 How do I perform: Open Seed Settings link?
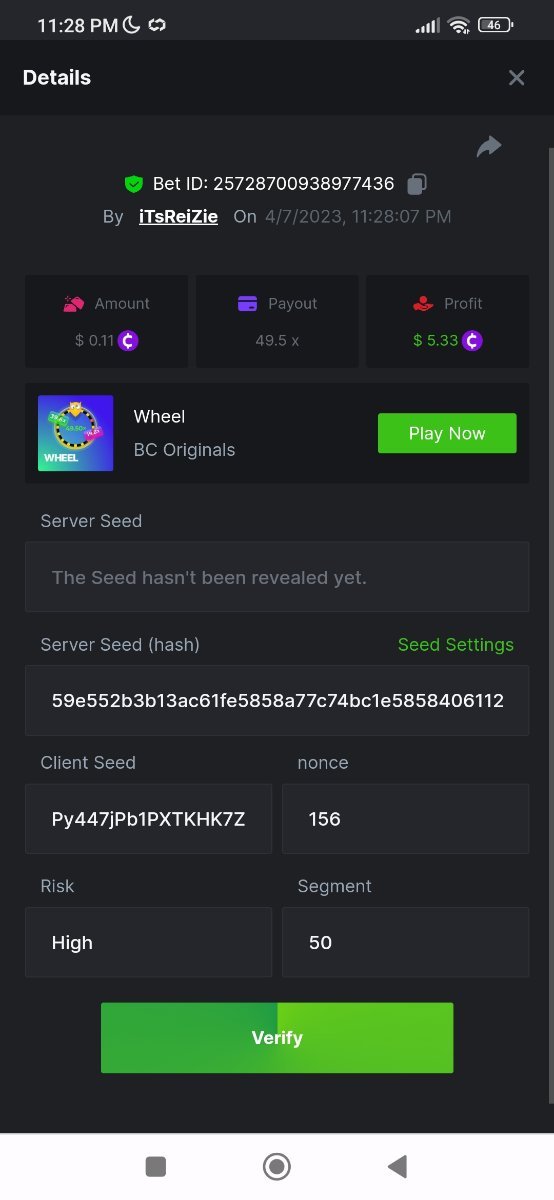(x=456, y=645)
